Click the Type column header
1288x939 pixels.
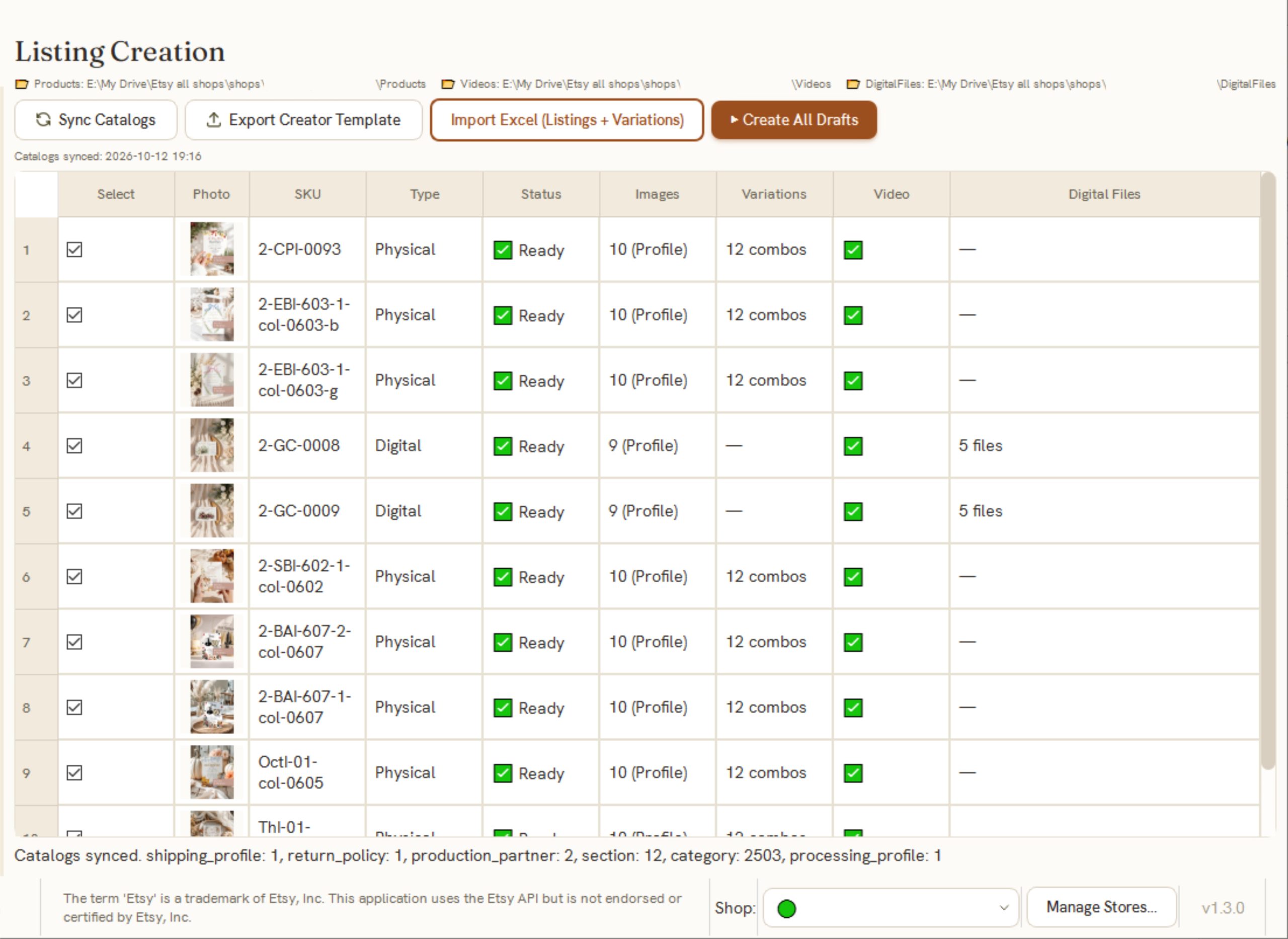425,194
